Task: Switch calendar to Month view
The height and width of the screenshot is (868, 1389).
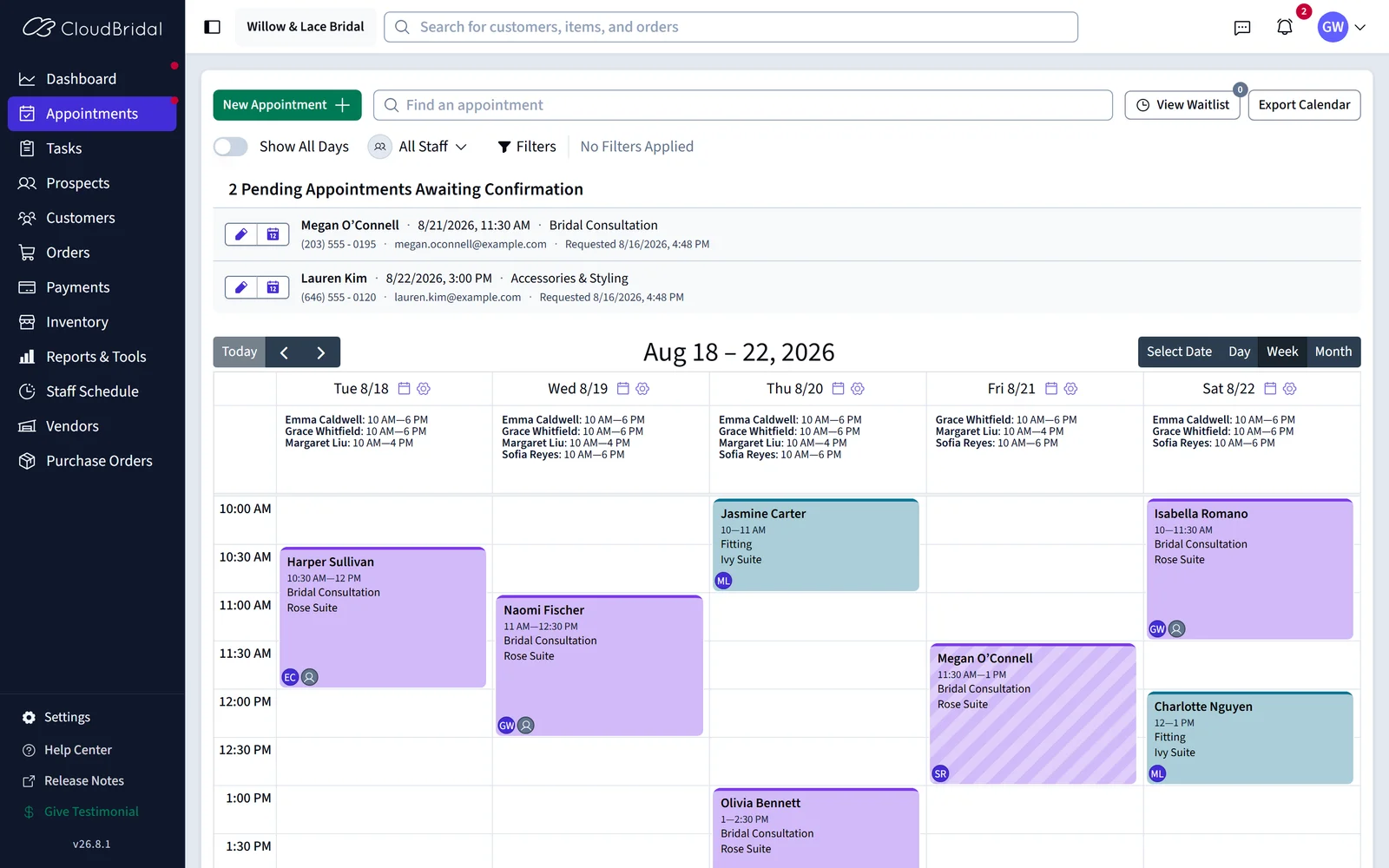Action: pos(1333,352)
